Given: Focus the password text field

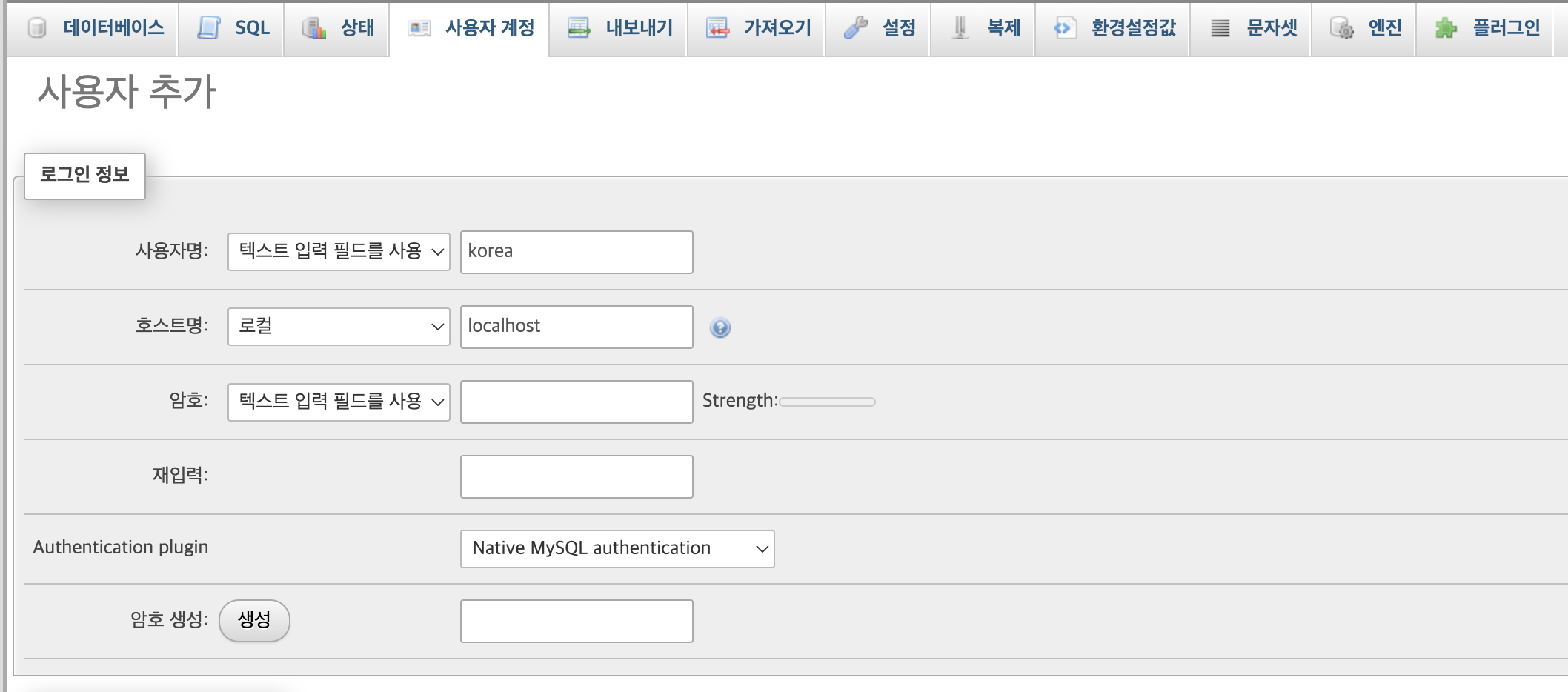Looking at the screenshot, I should point(577,402).
